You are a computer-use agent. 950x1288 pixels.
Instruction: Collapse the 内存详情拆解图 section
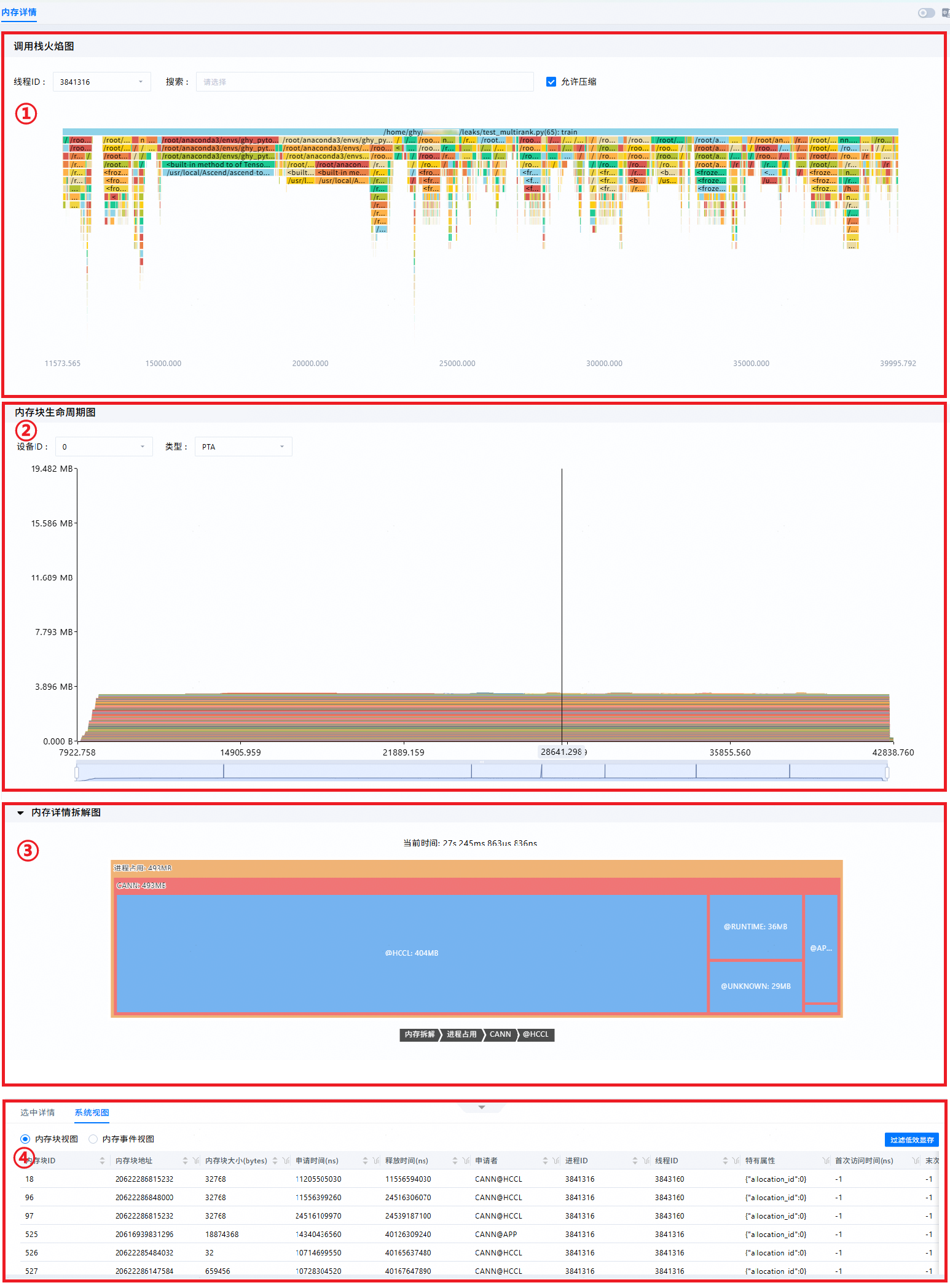[20, 813]
